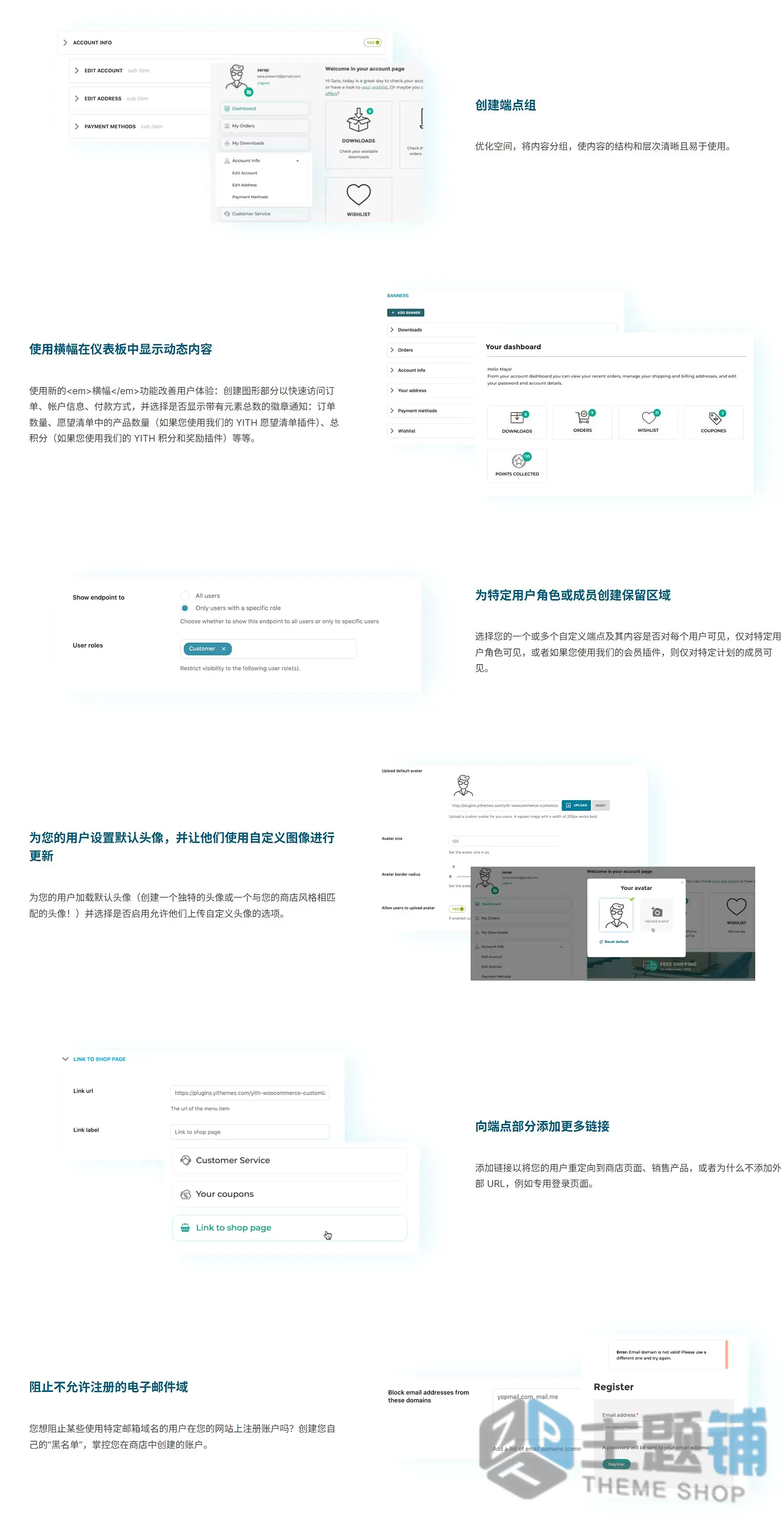Viewport: 784px width, 1521px height.
Task: Expand the Downloads banner row
Action: click(392, 330)
